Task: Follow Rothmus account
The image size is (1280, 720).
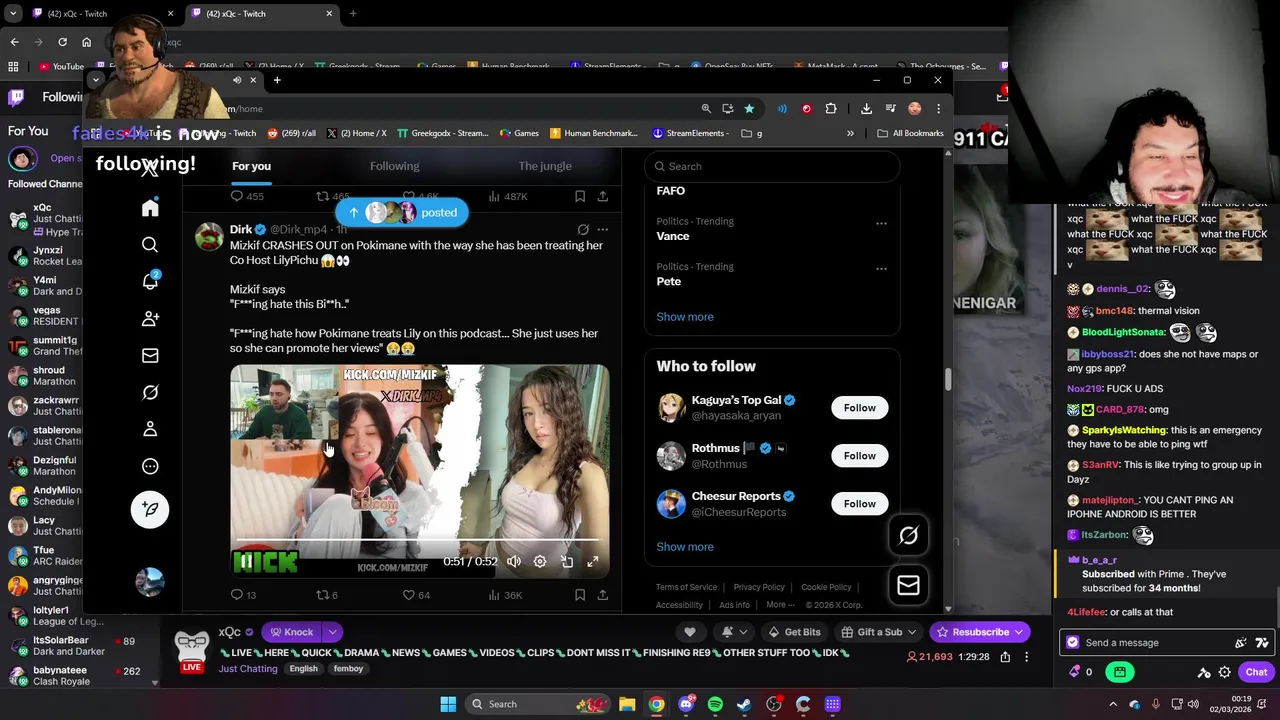Action: click(x=859, y=456)
